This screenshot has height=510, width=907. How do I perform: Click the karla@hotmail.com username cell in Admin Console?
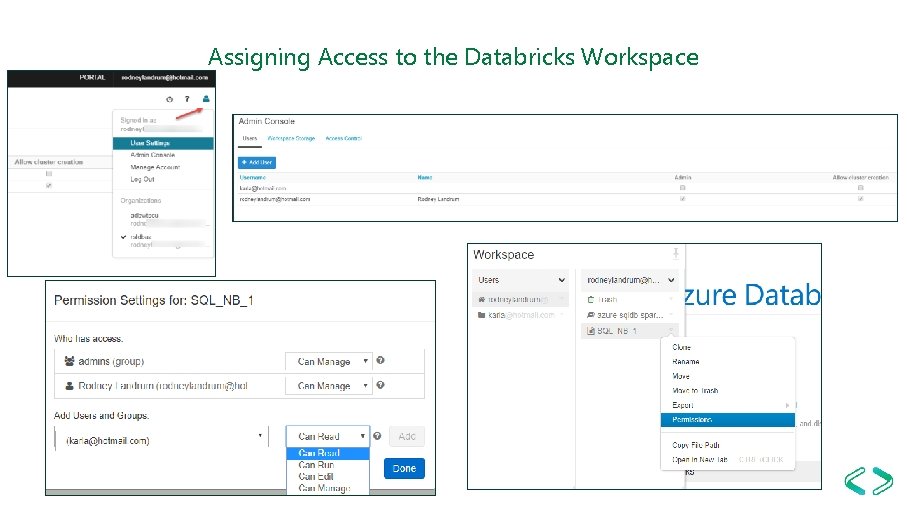[263, 189]
